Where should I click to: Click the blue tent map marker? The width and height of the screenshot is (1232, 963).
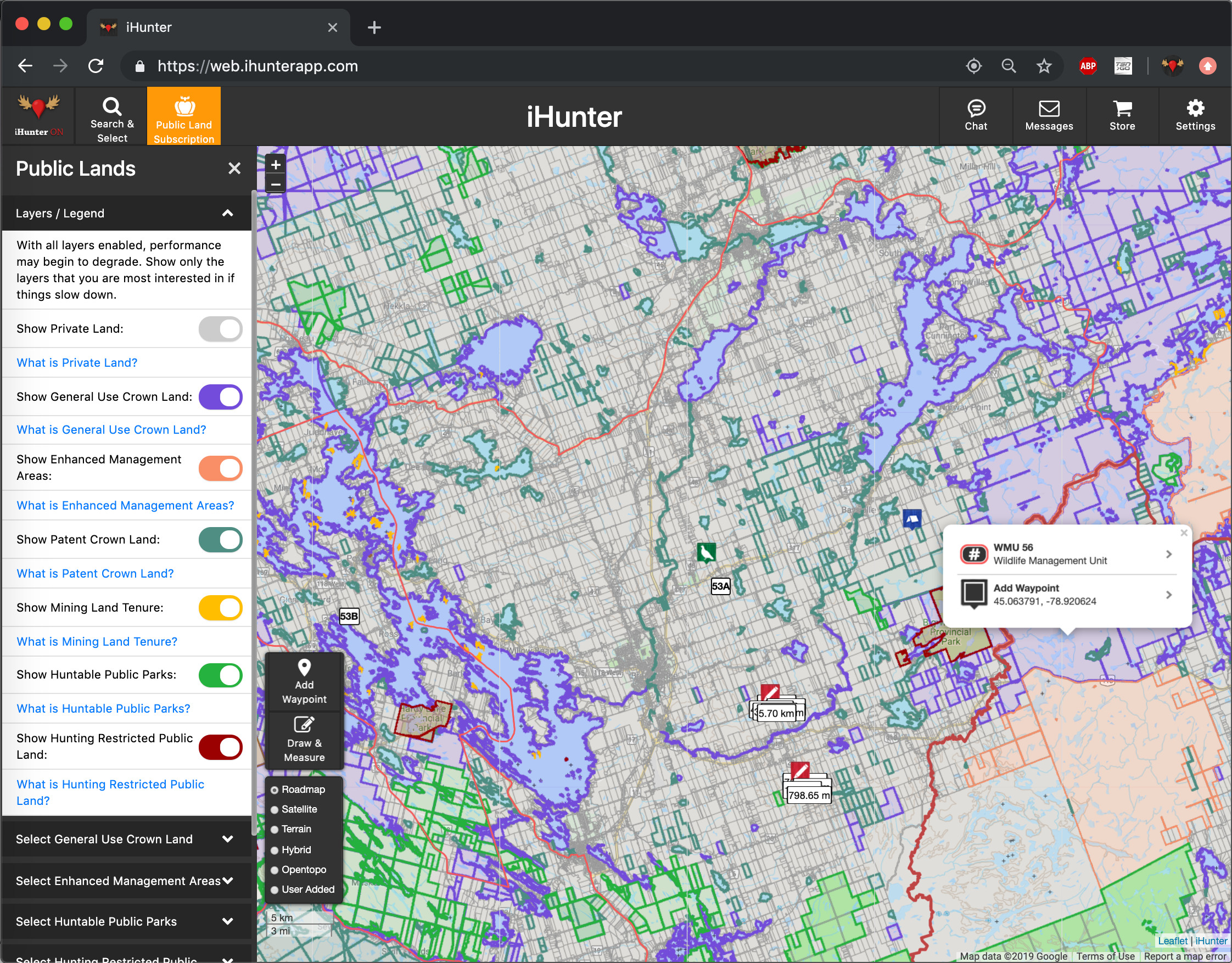912,518
